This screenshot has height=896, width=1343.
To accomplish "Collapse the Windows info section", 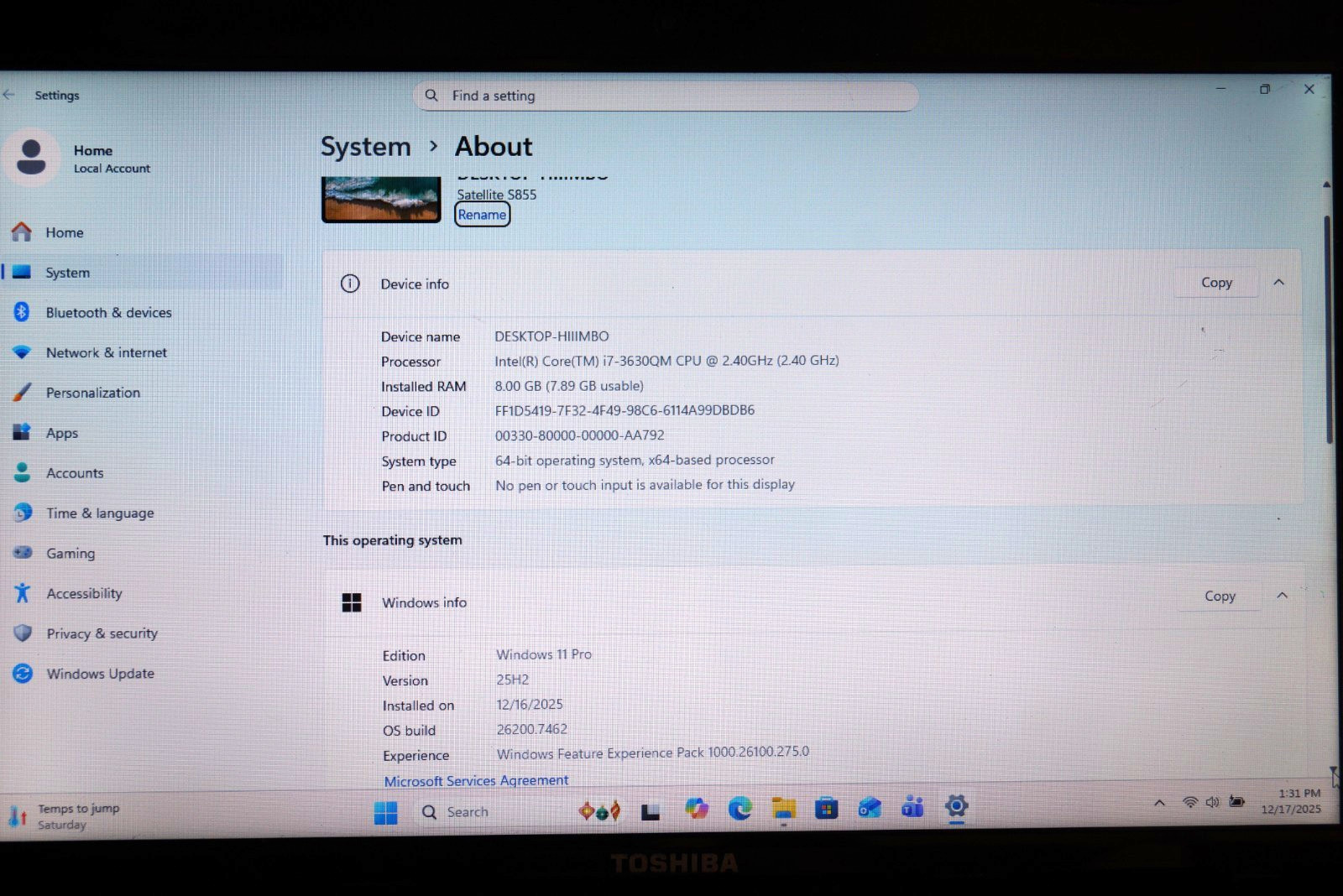I will point(1282,596).
